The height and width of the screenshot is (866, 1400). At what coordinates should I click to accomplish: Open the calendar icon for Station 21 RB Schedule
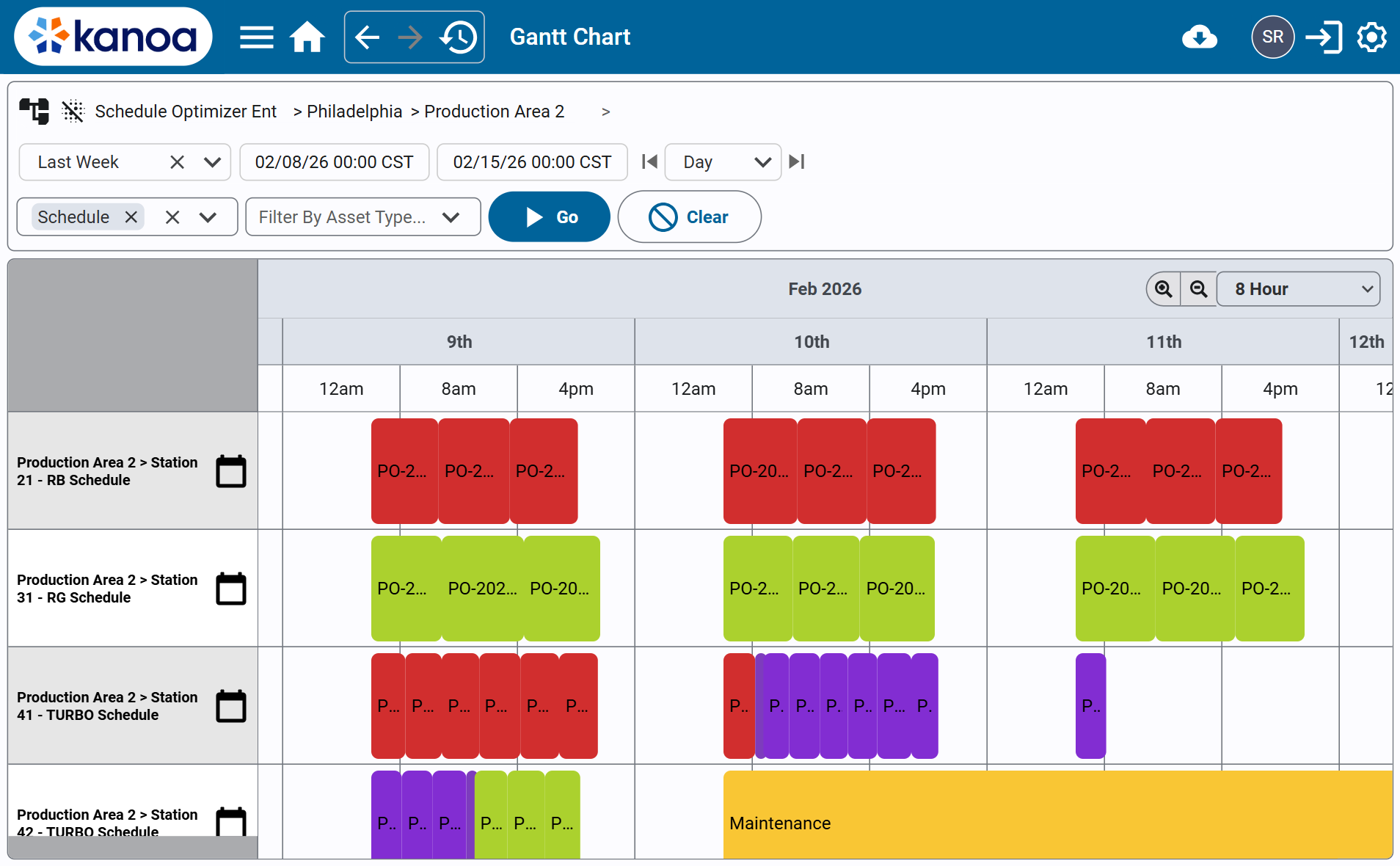click(x=230, y=470)
